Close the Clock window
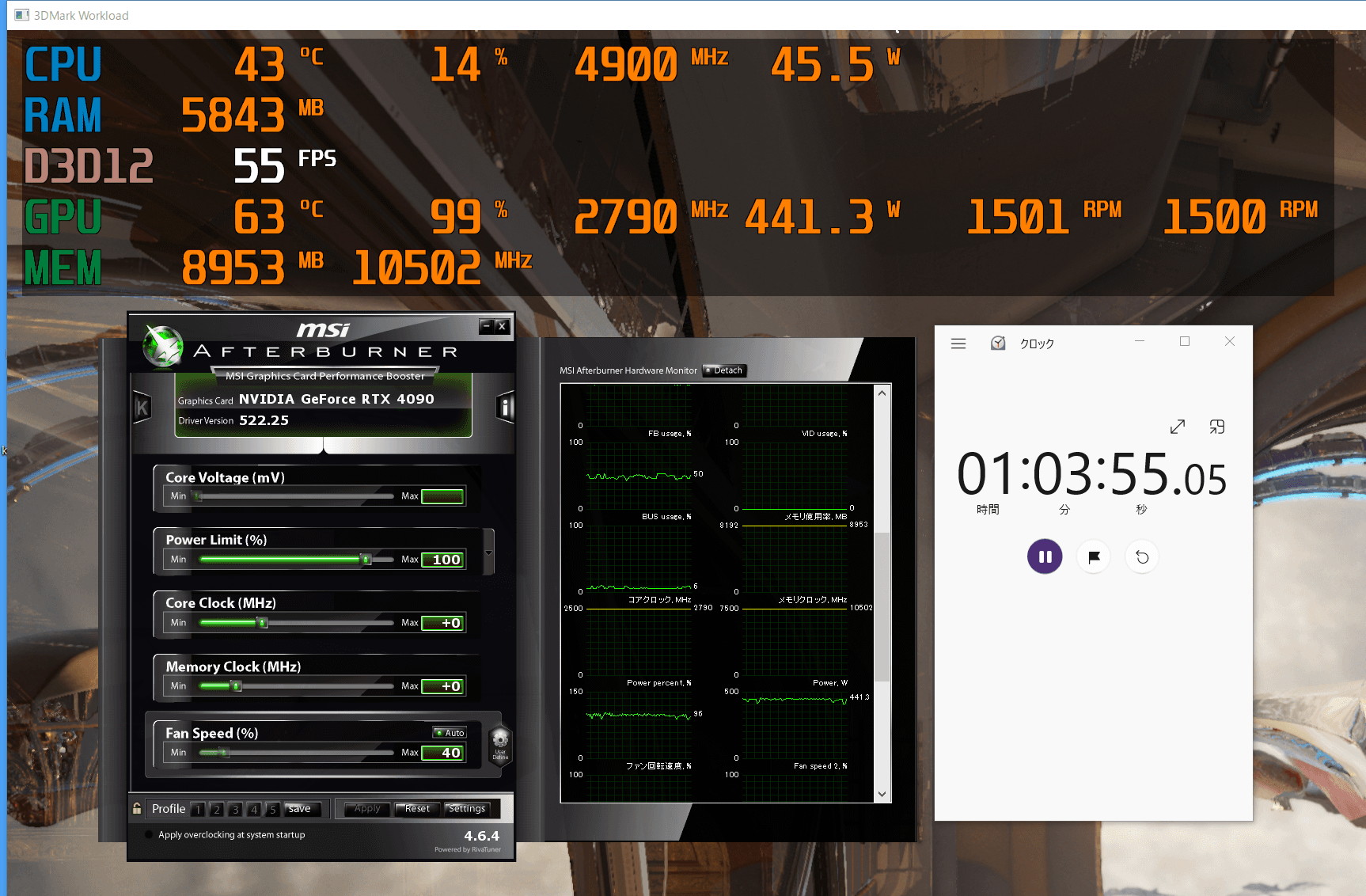This screenshot has height=896, width=1366. coord(1230,341)
